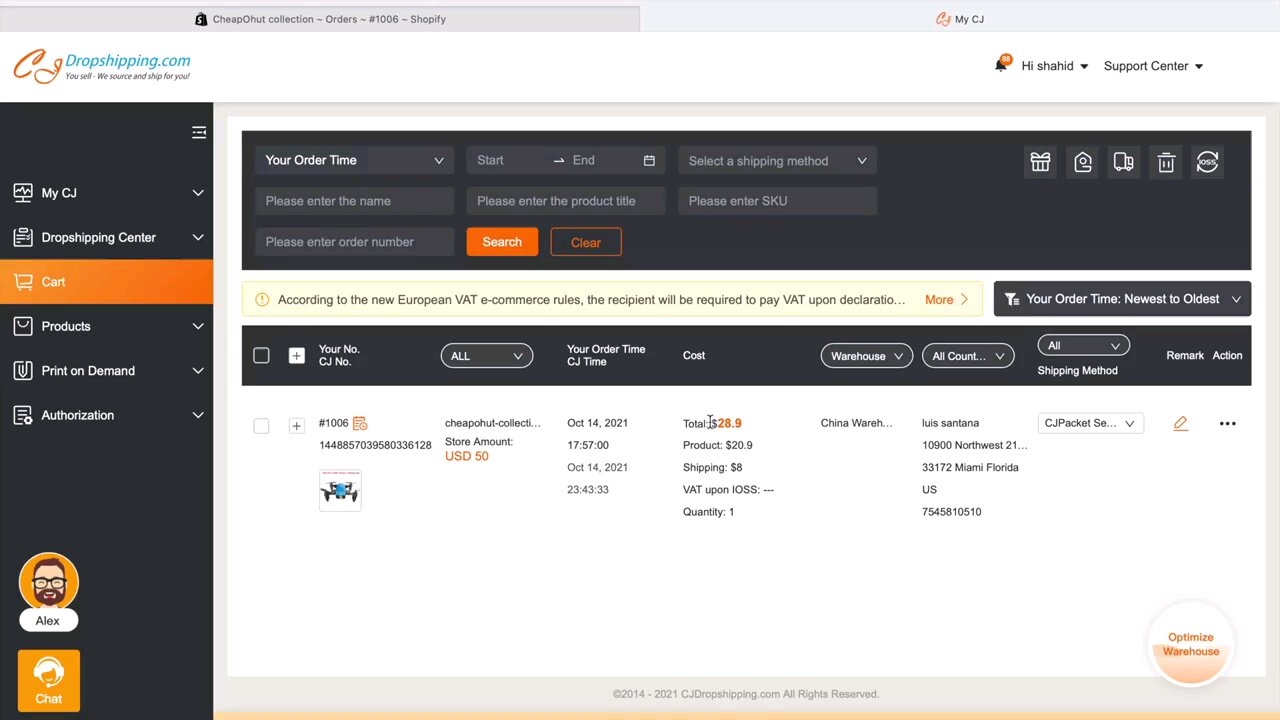Focus the Please enter the name field
Image resolution: width=1280 pixels, height=720 pixels.
tap(354, 201)
